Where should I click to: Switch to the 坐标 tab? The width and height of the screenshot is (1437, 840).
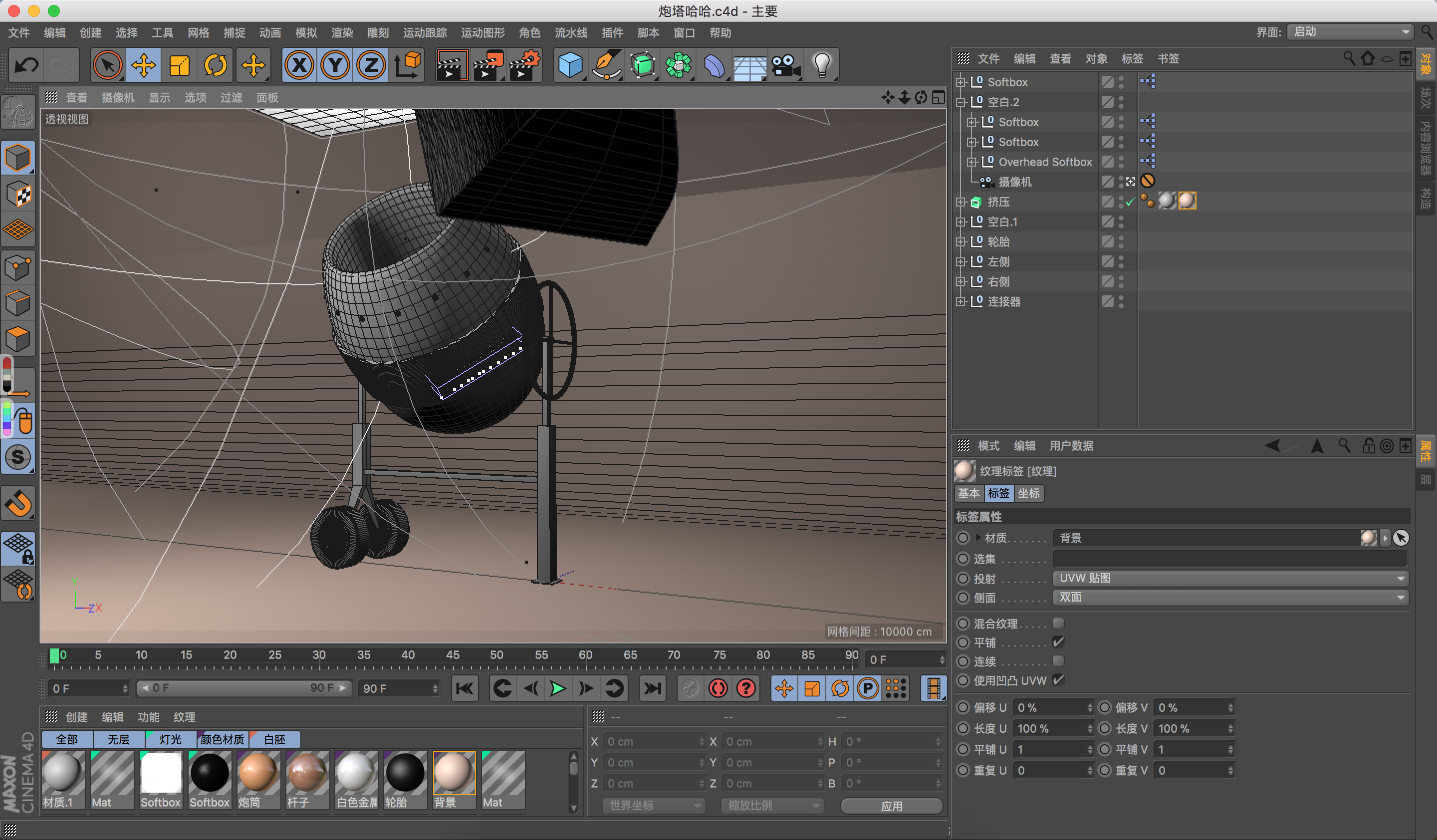coord(1029,493)
